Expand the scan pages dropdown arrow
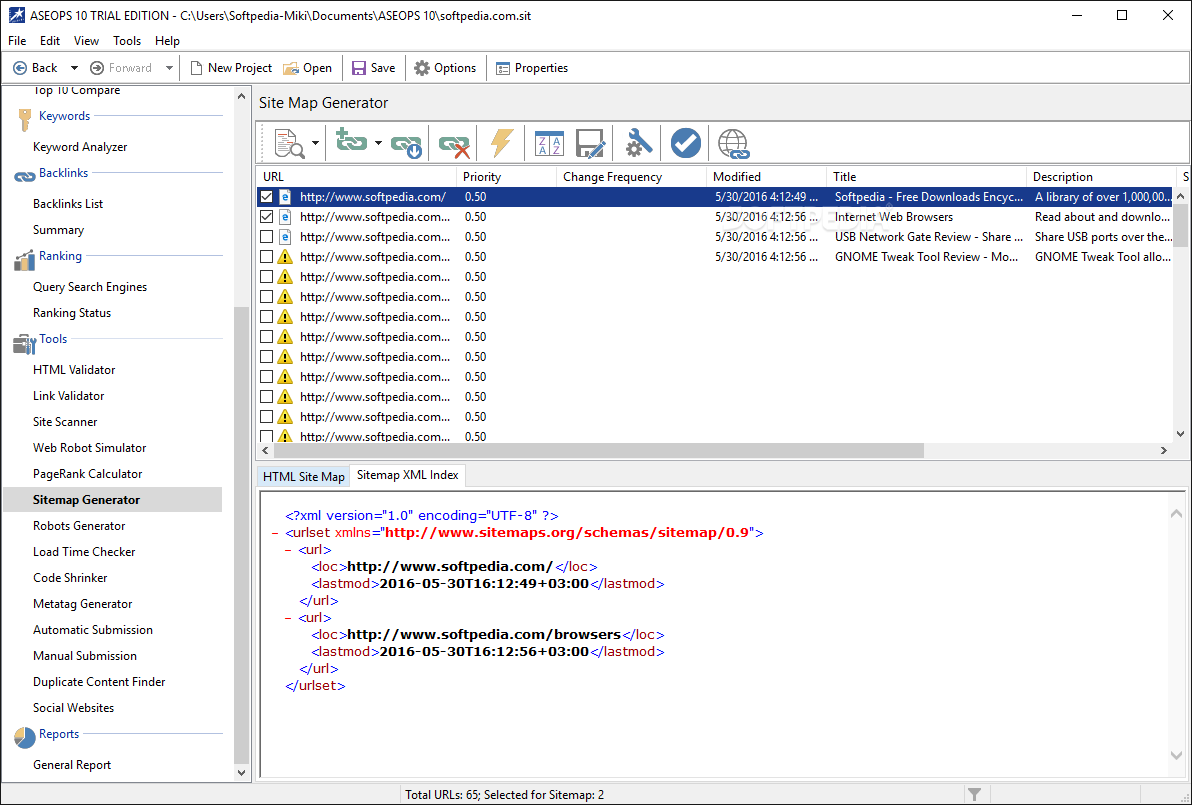Viewport: 1192px width, 805px height. click(x=315, y=143)
